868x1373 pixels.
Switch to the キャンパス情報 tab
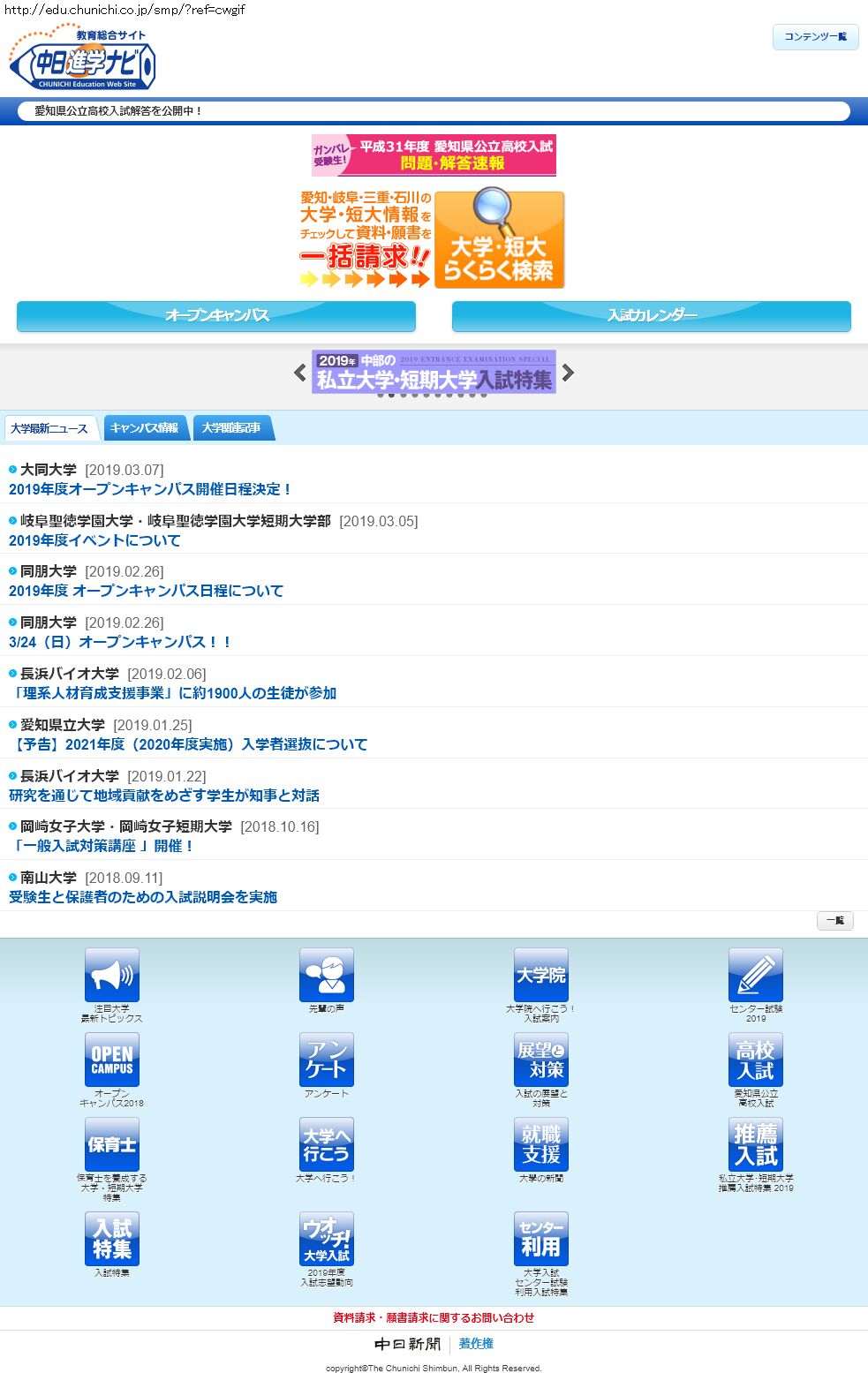145,428
